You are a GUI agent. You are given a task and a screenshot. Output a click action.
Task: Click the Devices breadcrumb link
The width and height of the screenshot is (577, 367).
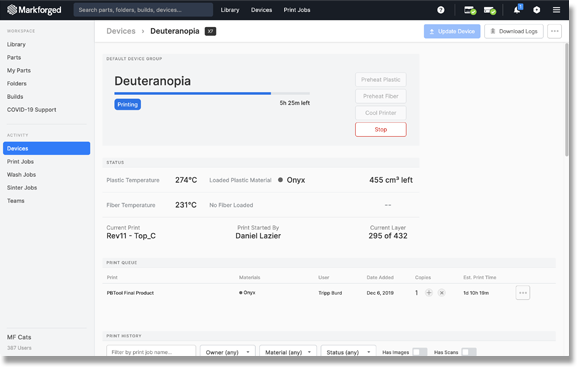click(121, 31)
